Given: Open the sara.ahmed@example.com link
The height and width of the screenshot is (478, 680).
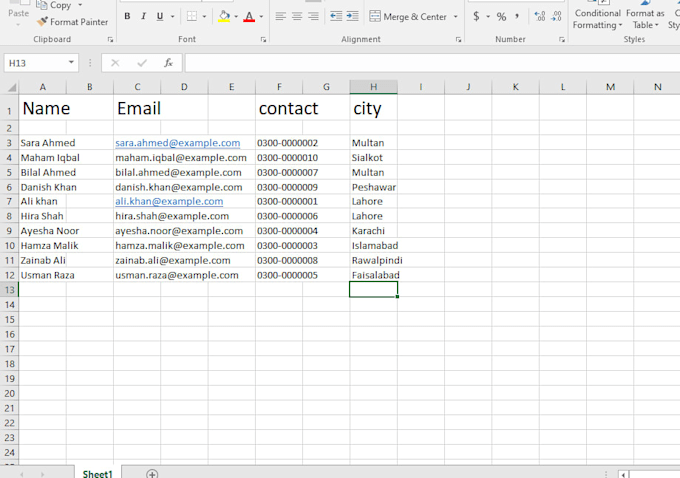Looking at the screenshot, I should [178, 143].
